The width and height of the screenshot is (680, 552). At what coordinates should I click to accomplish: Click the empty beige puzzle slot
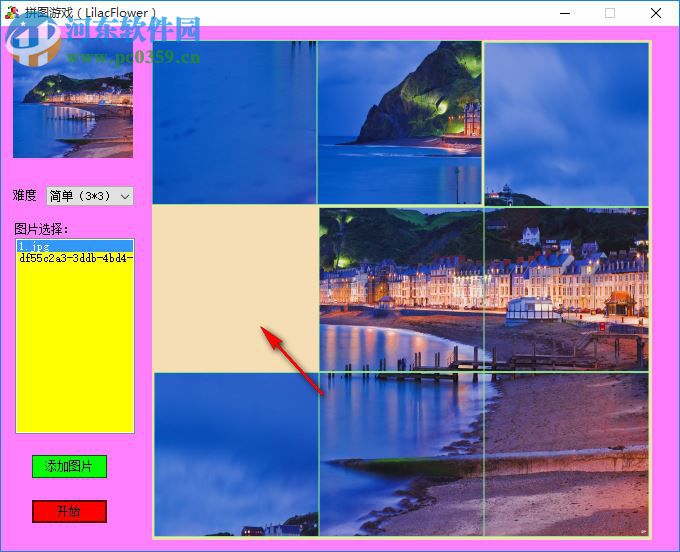pos(235,289)
